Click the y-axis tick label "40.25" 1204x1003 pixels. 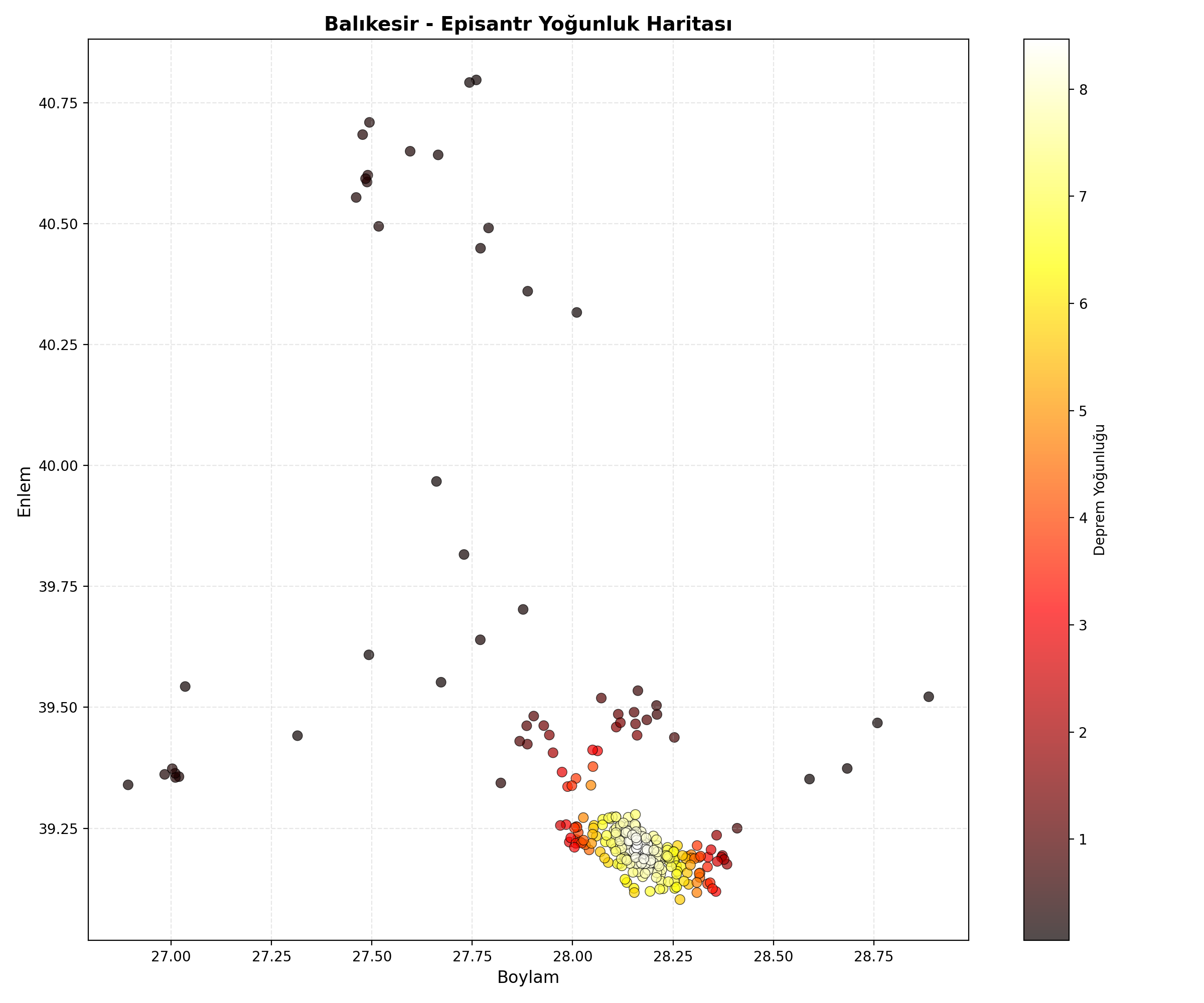pos(57,345)
